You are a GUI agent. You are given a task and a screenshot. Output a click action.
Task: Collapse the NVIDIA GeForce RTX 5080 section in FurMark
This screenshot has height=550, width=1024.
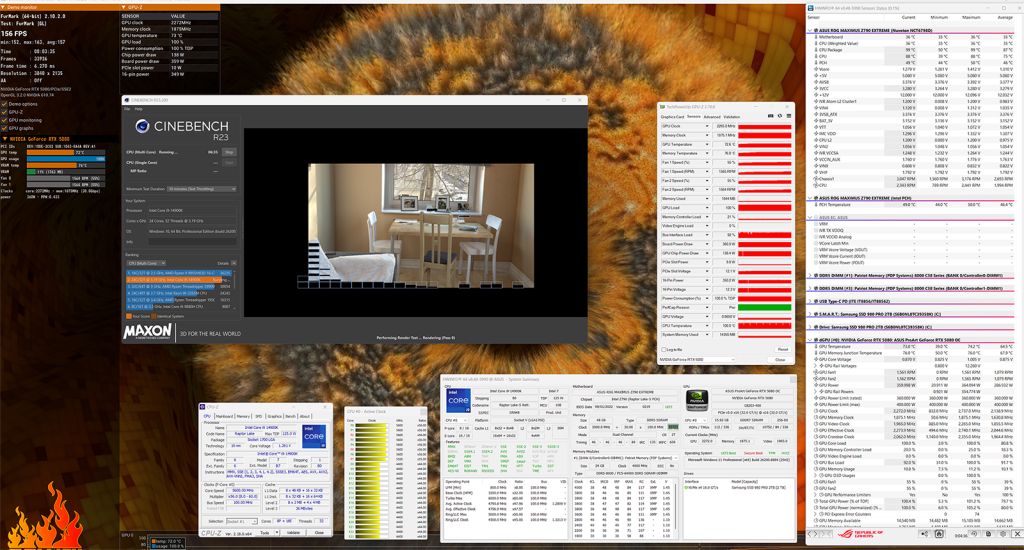(x=5, y=138)
